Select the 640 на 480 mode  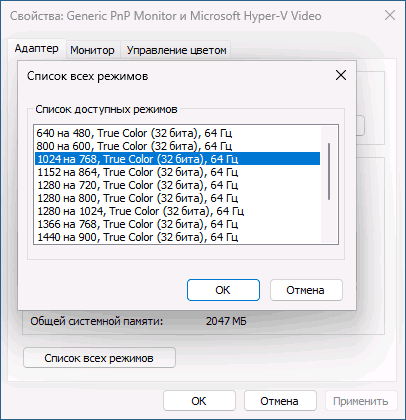pos(177,133)
